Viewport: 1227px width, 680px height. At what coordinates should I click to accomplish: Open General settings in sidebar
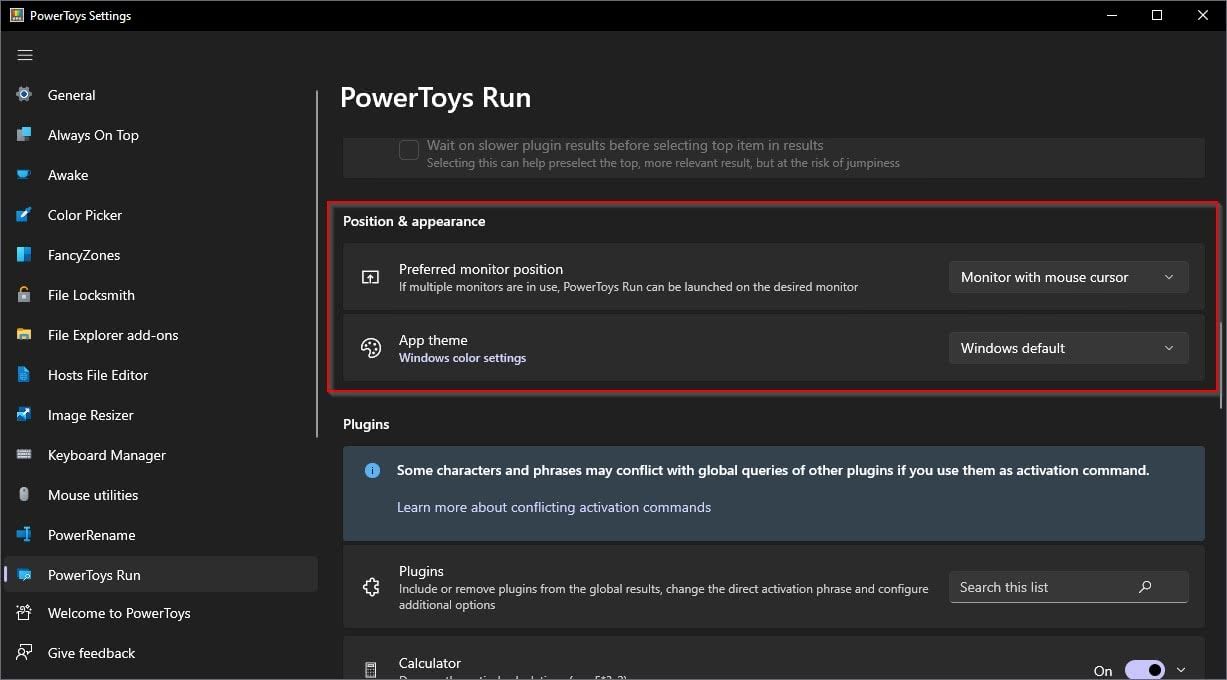coord(71,95)
